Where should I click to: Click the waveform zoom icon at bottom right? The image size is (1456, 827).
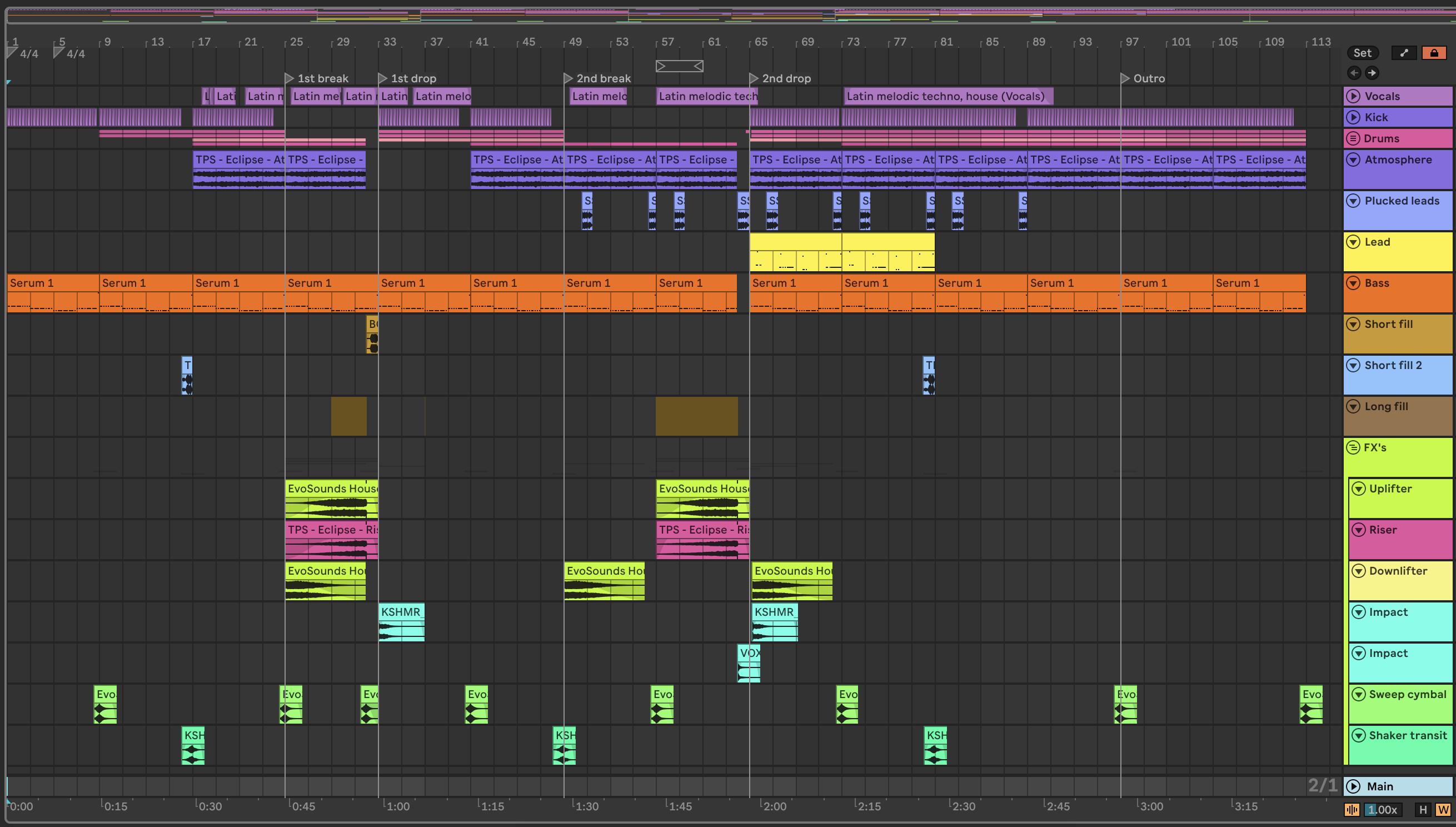click(x=1352, y=809)
